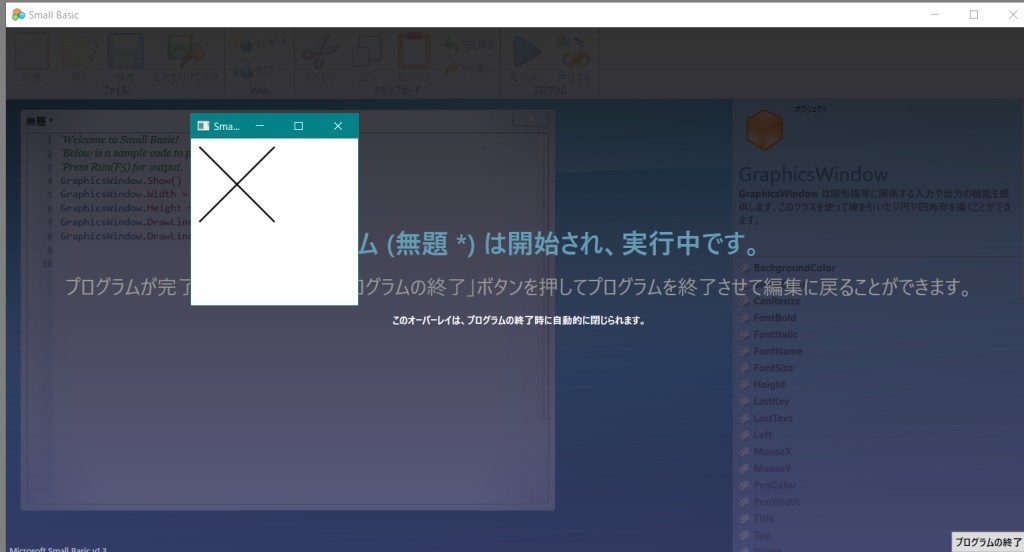The image size is (1024, 552).
Task: Click the Paste clipboard icon
Action: [413, 51]
